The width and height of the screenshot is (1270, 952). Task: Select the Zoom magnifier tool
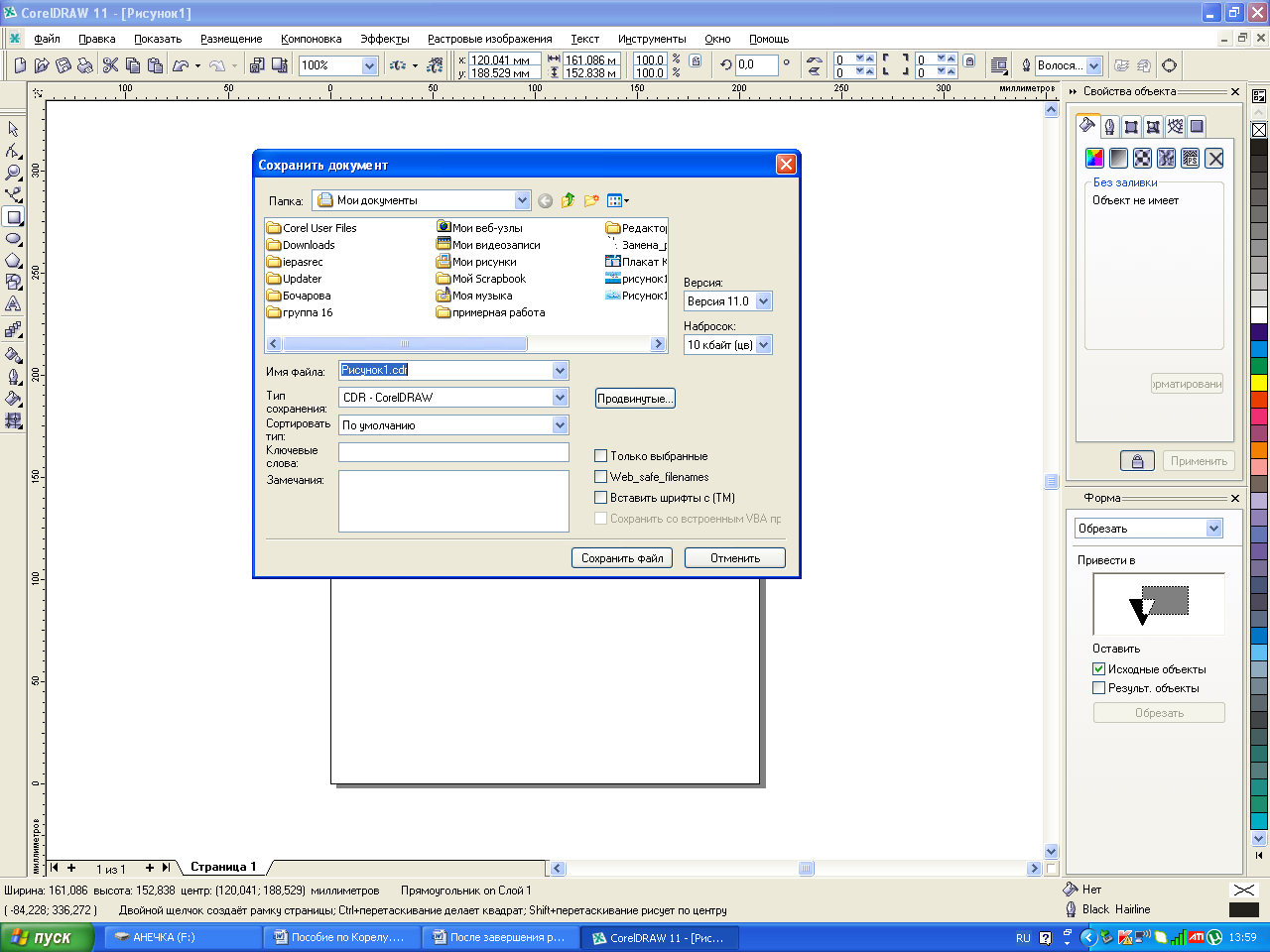tap(13, 173)
